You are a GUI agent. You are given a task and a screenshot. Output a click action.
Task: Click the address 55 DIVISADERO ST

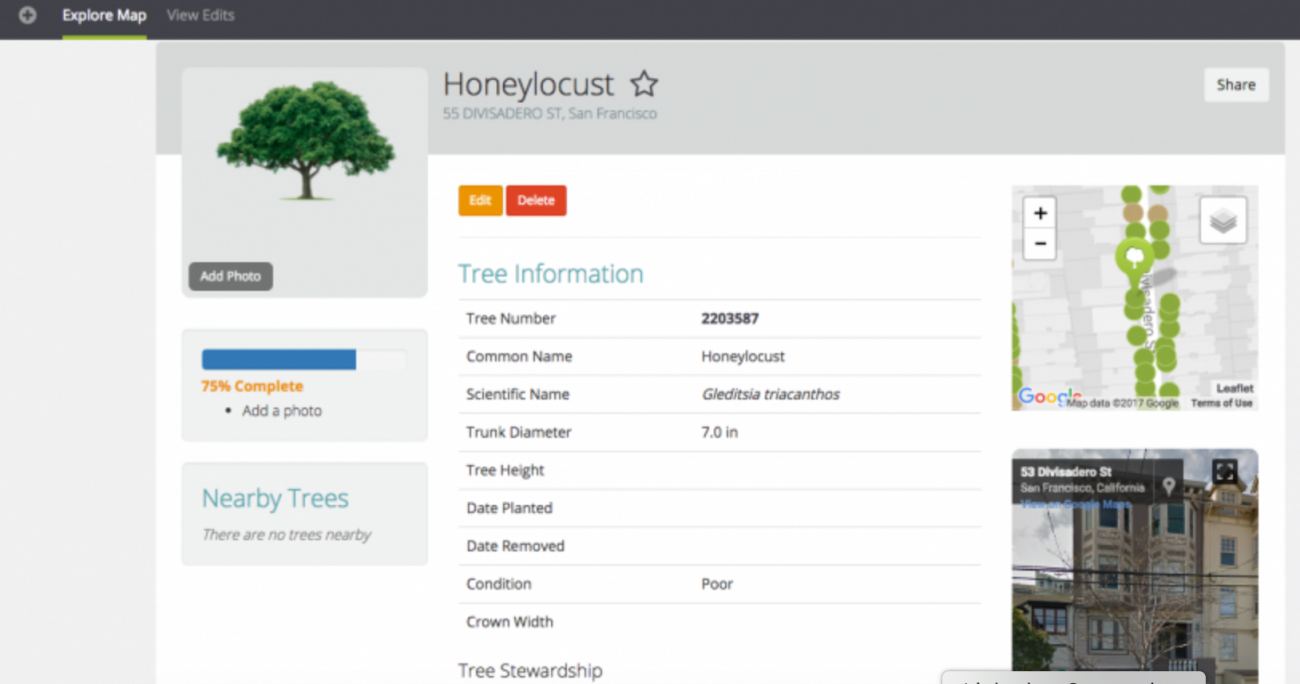click(503, 114)
